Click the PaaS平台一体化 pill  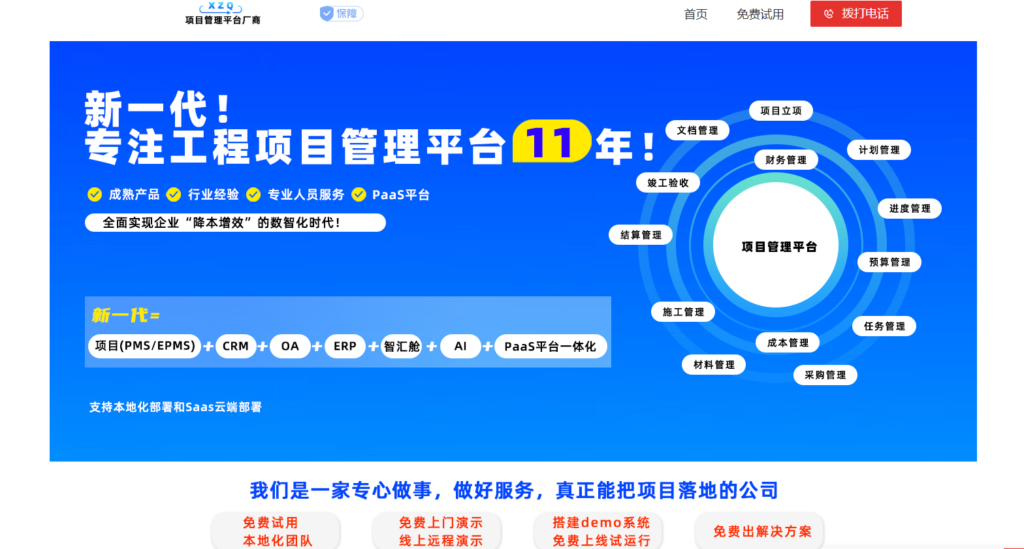tap(551, 347)
